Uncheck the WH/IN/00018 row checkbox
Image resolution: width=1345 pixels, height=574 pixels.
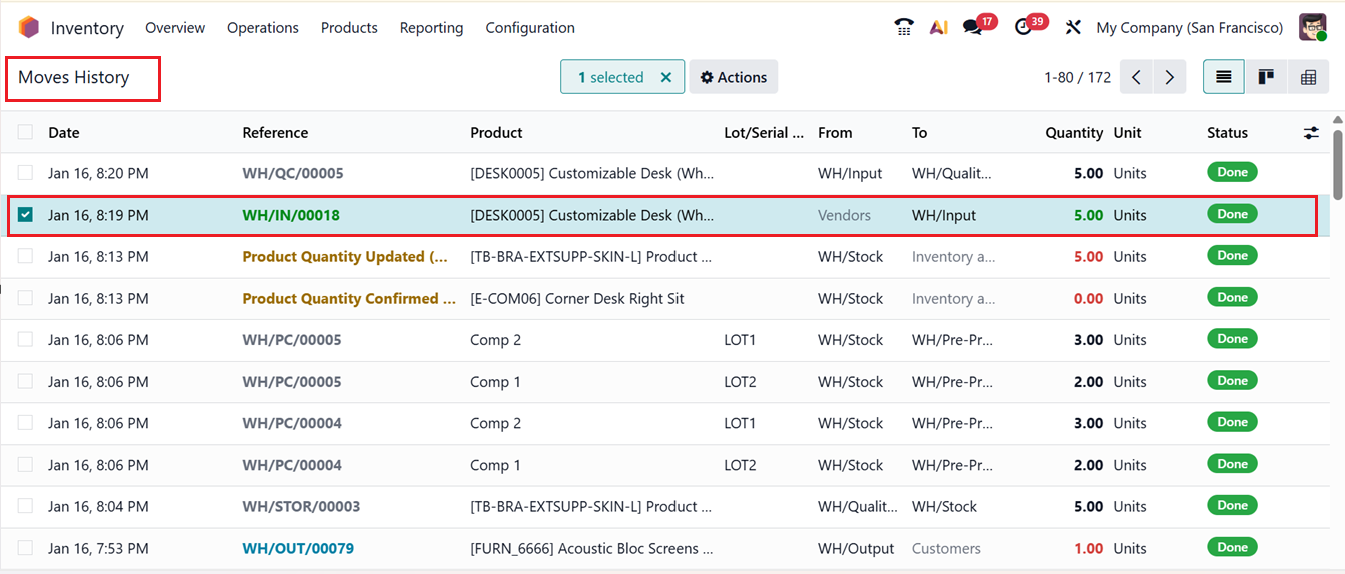coord(25,215)
